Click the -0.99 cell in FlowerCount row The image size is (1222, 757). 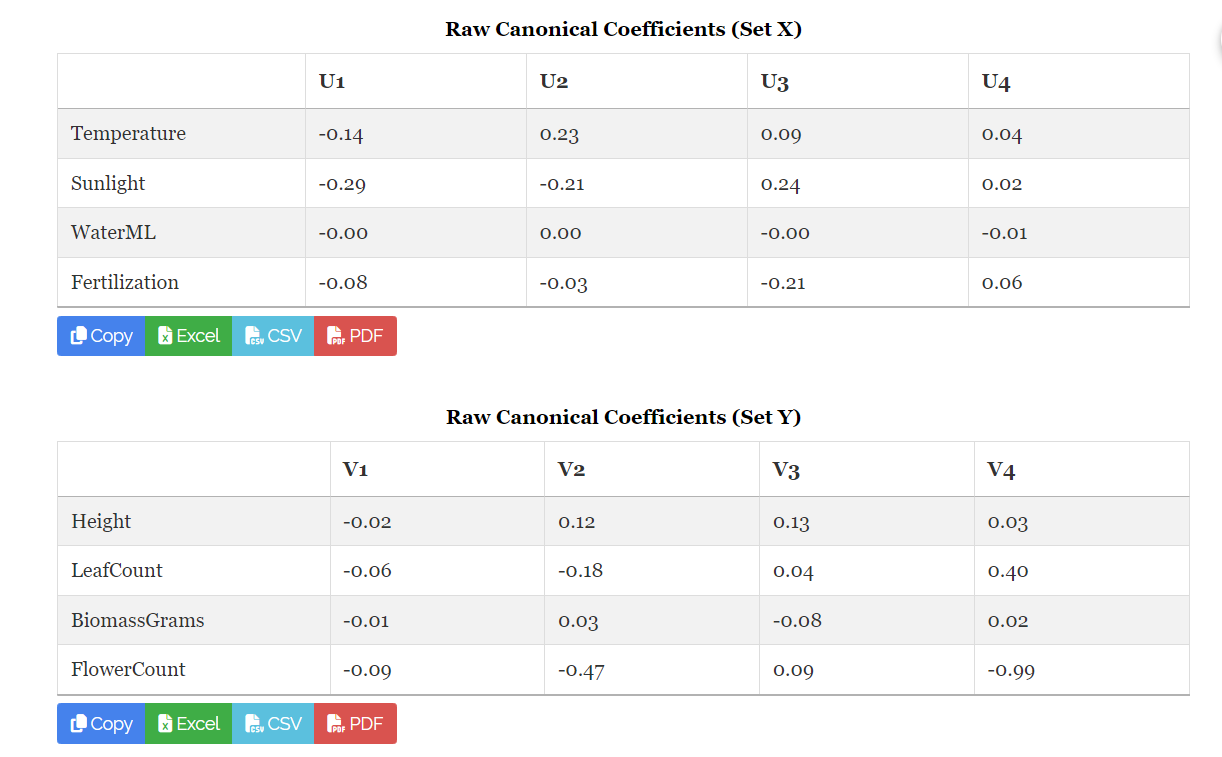1011,671
